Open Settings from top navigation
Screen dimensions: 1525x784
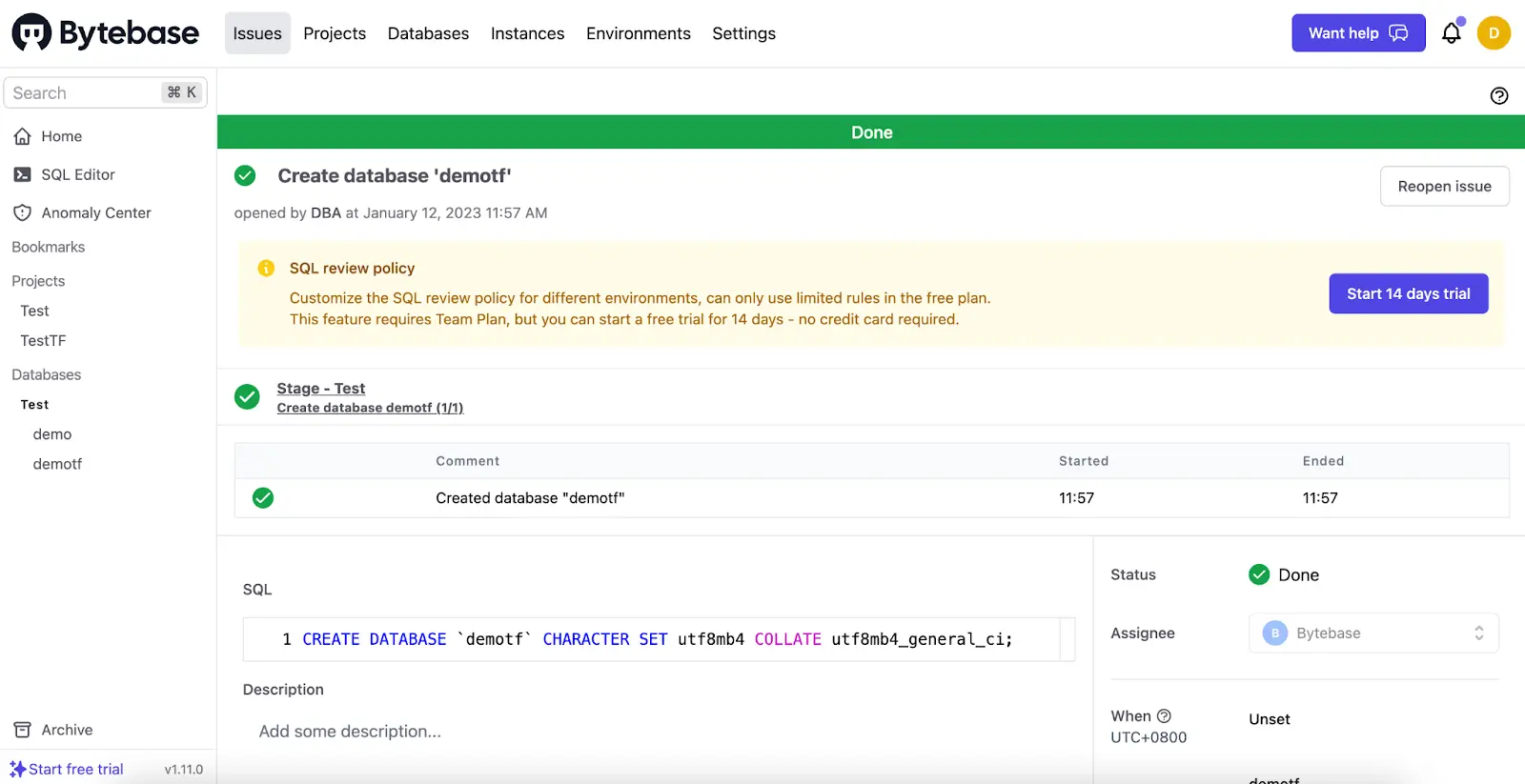click(x=743, y=33)
